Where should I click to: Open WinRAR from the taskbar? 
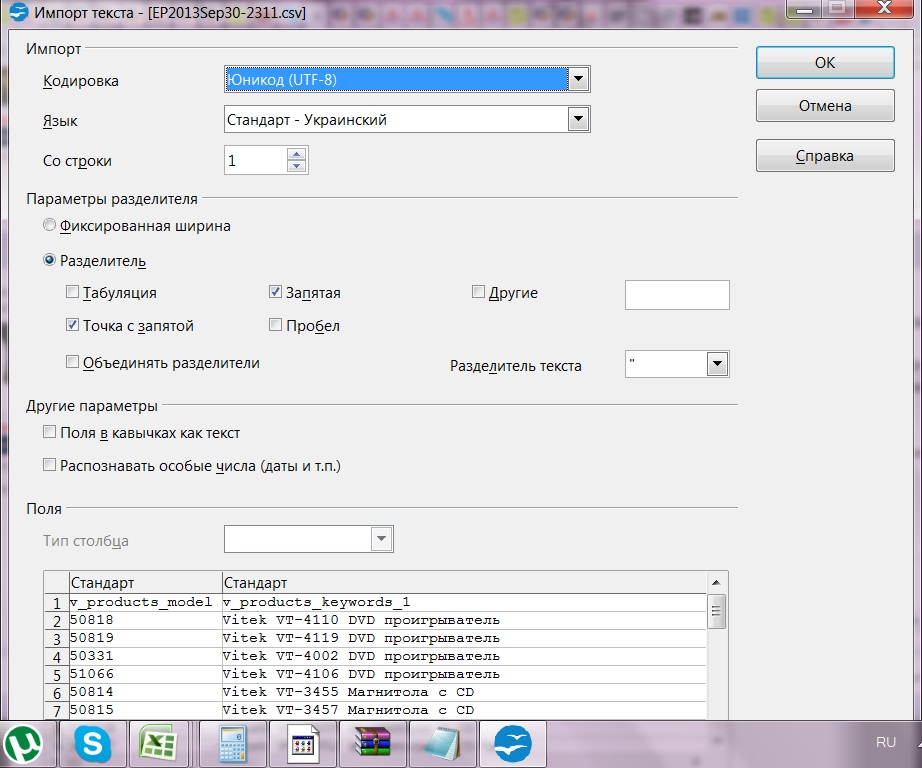[x=373, y=743]
